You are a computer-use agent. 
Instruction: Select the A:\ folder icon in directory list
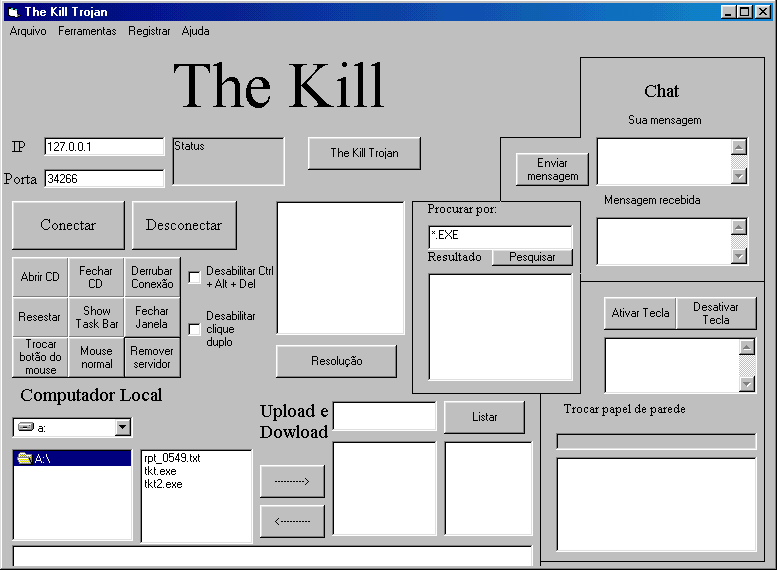coord(25,459)
